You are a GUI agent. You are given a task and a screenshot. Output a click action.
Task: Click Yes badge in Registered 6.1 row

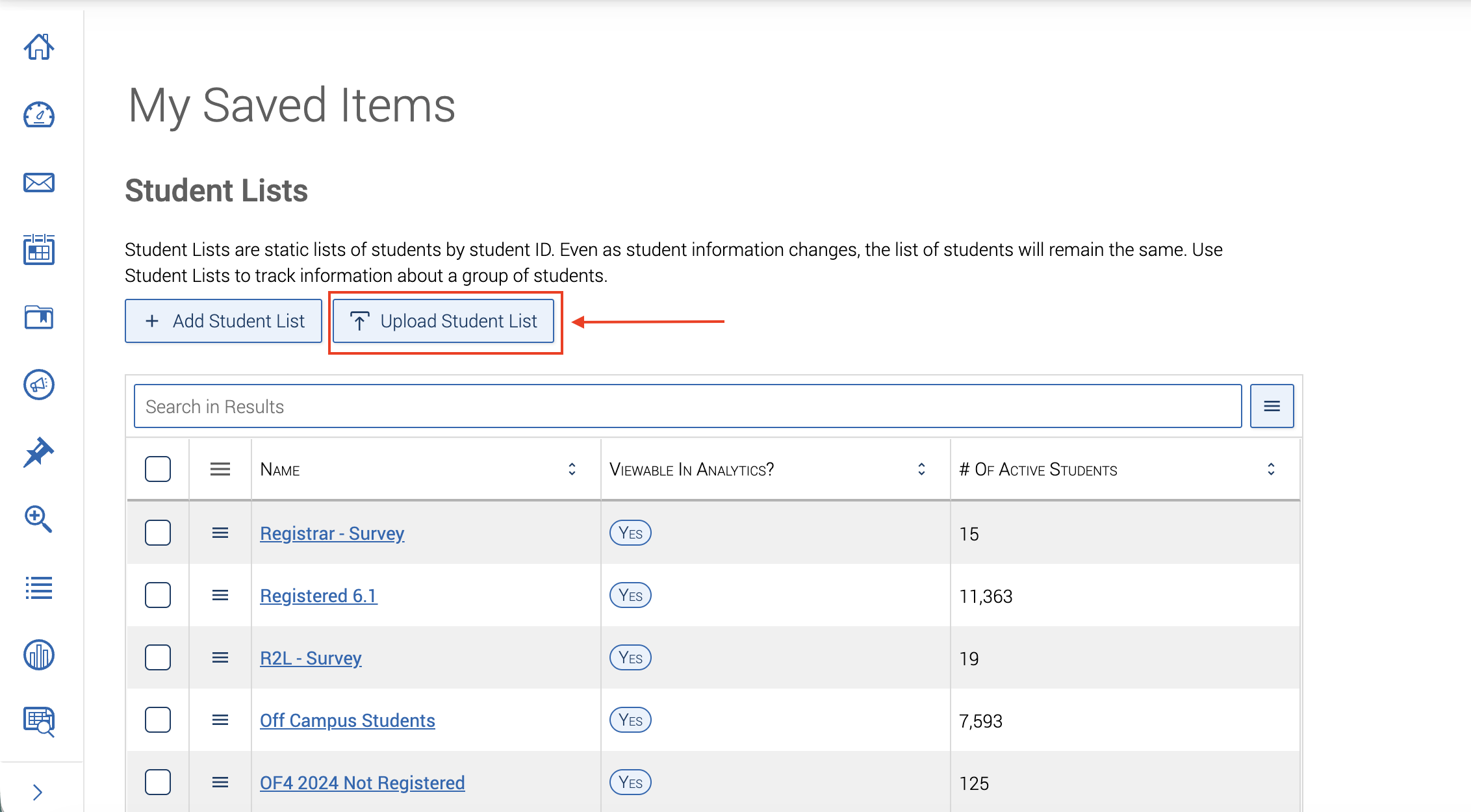(630, 595)
